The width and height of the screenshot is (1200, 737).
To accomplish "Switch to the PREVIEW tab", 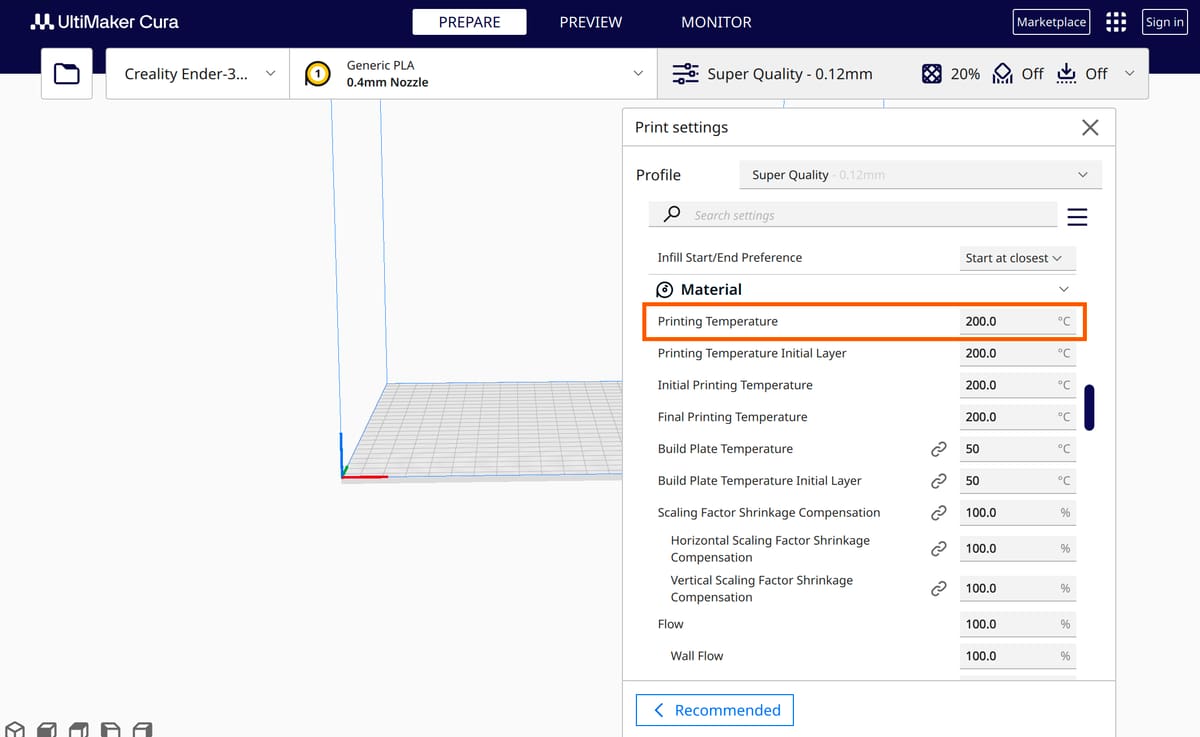I will [590, 22].
